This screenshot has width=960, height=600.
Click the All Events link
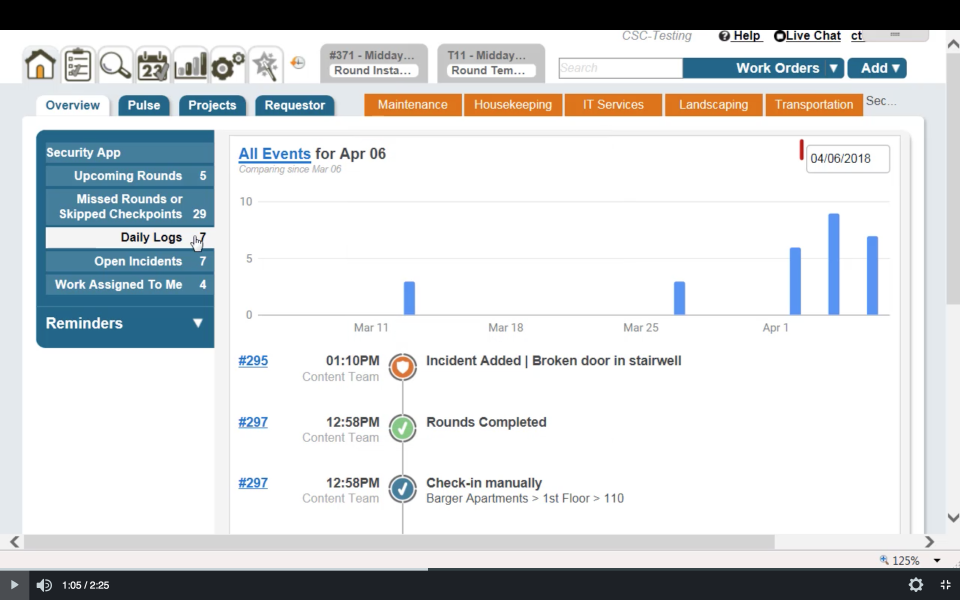(x=274, y=154)
